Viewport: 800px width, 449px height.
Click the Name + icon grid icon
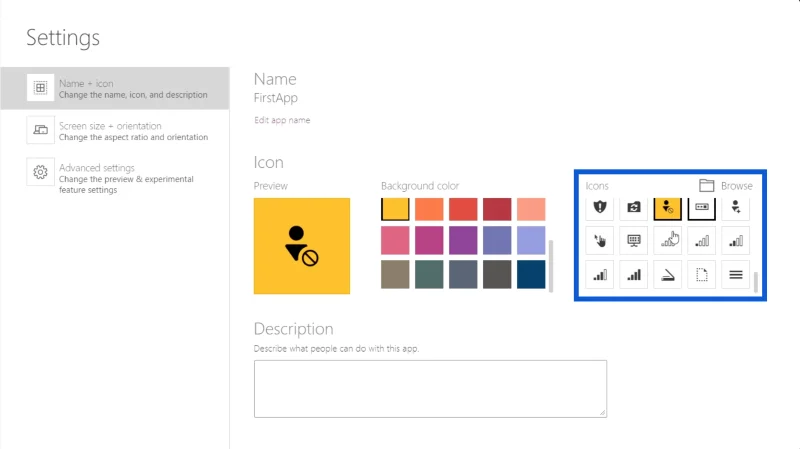point(40,88)
